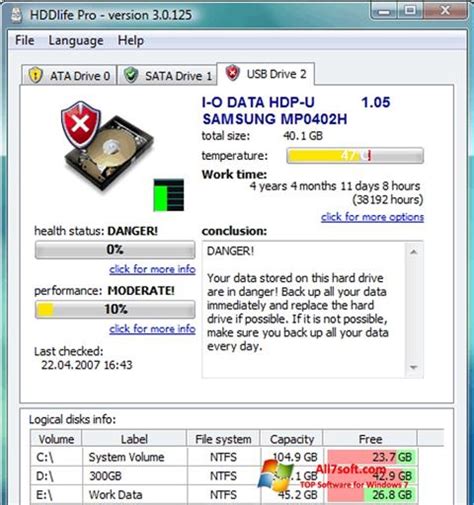Viewport: 474px width, 505px height.
Task: Click the green disk activity indicator icon
Action: point(169,195)
